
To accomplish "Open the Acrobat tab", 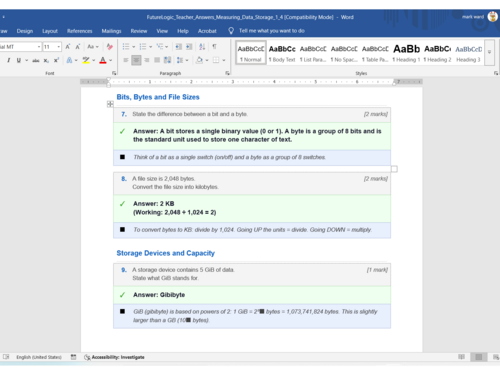I will pyautogui.click(x=207, y=31).
